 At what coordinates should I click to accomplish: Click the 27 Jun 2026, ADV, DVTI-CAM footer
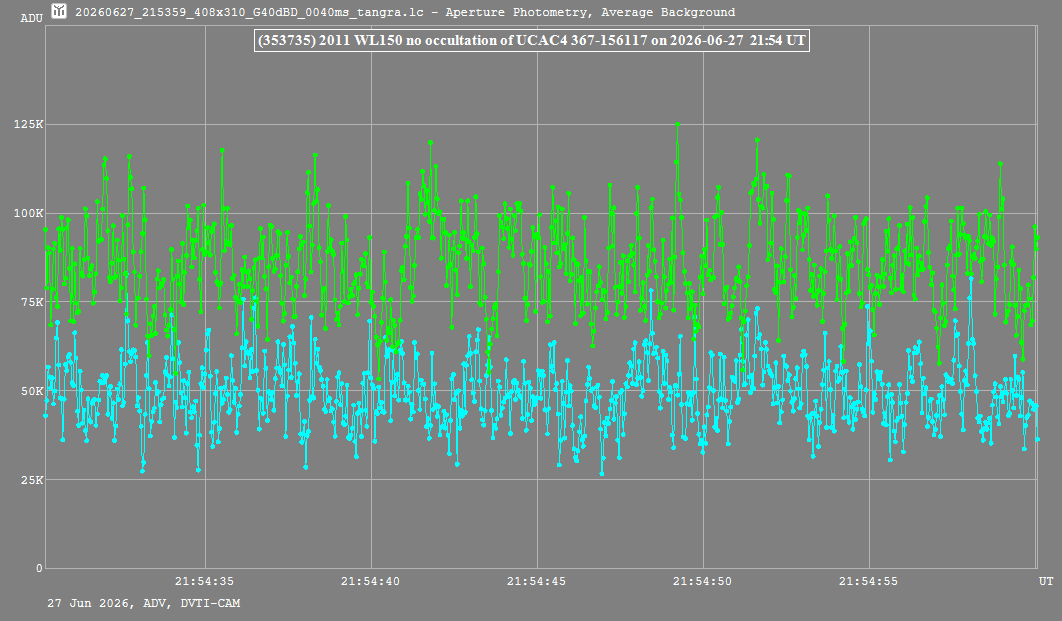[144, 603]
